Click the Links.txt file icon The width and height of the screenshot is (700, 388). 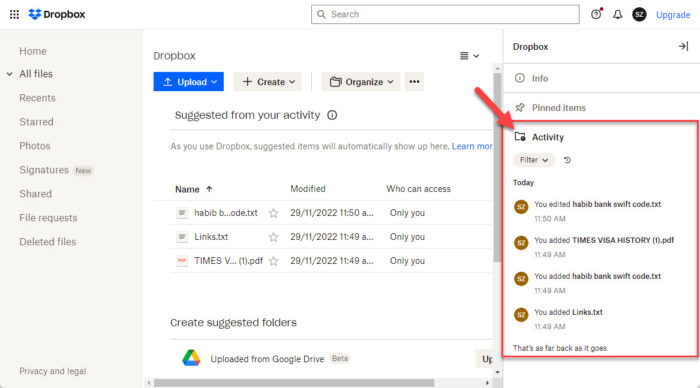[x=182, y=237]
